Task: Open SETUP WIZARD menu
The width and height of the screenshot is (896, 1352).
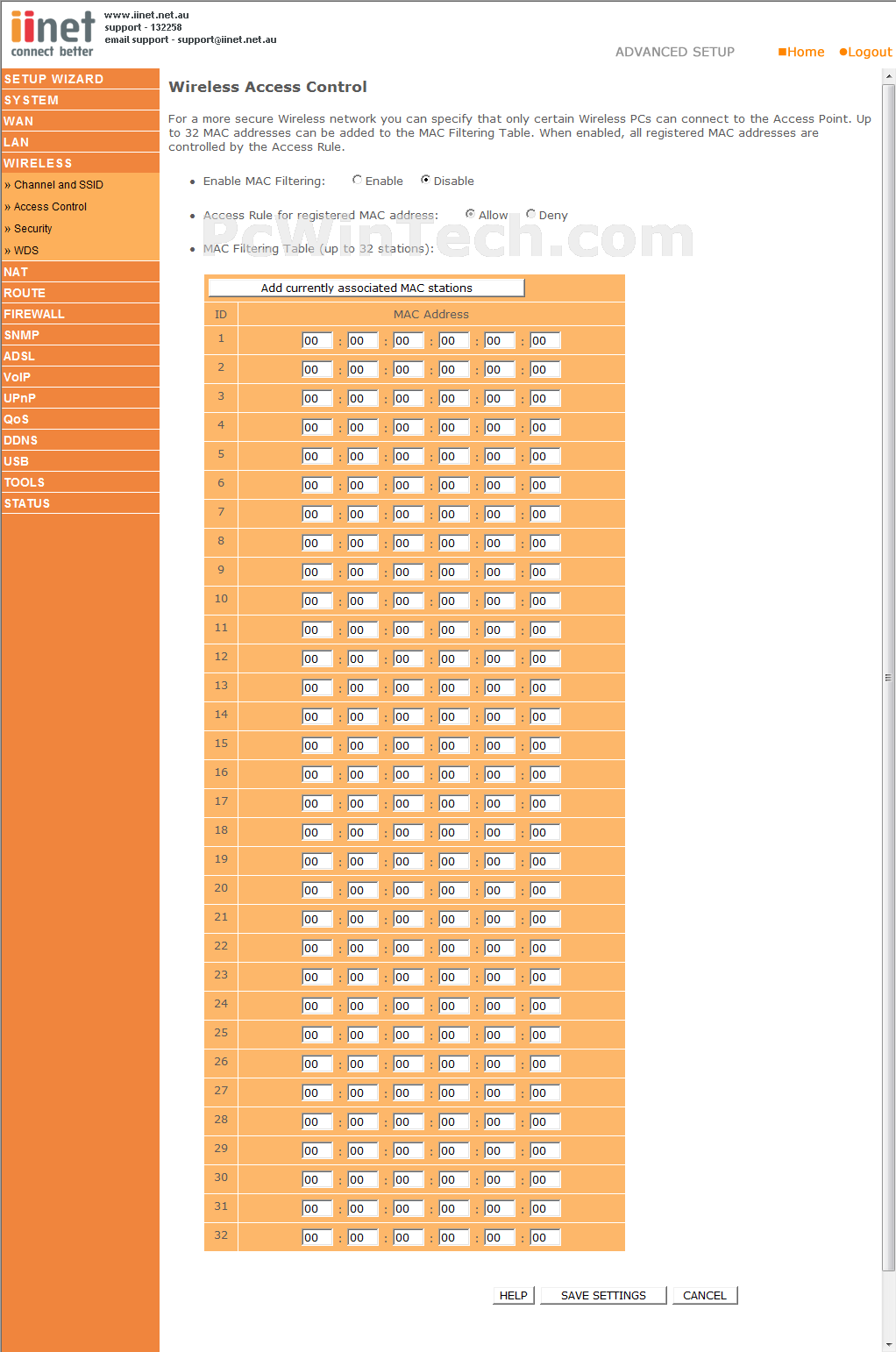Action: 80,79
